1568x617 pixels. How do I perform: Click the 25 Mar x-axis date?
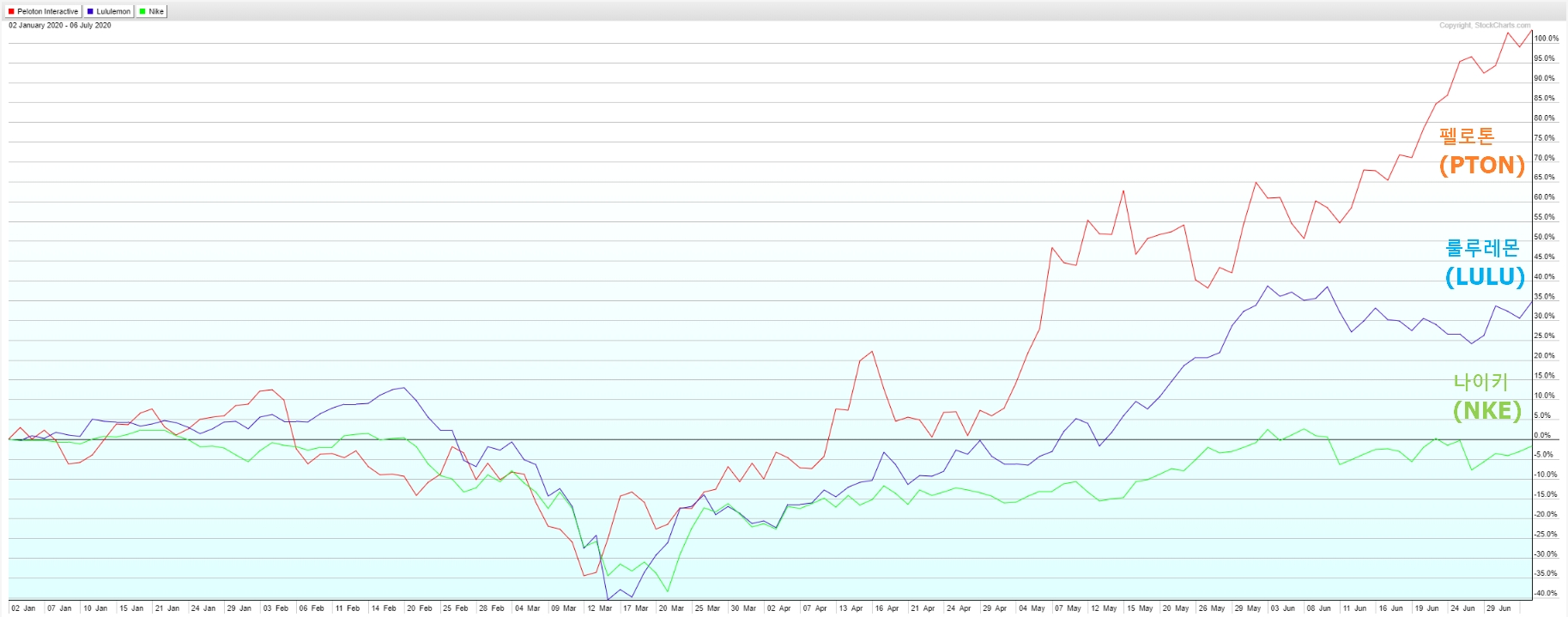click(x=708, y=608)
